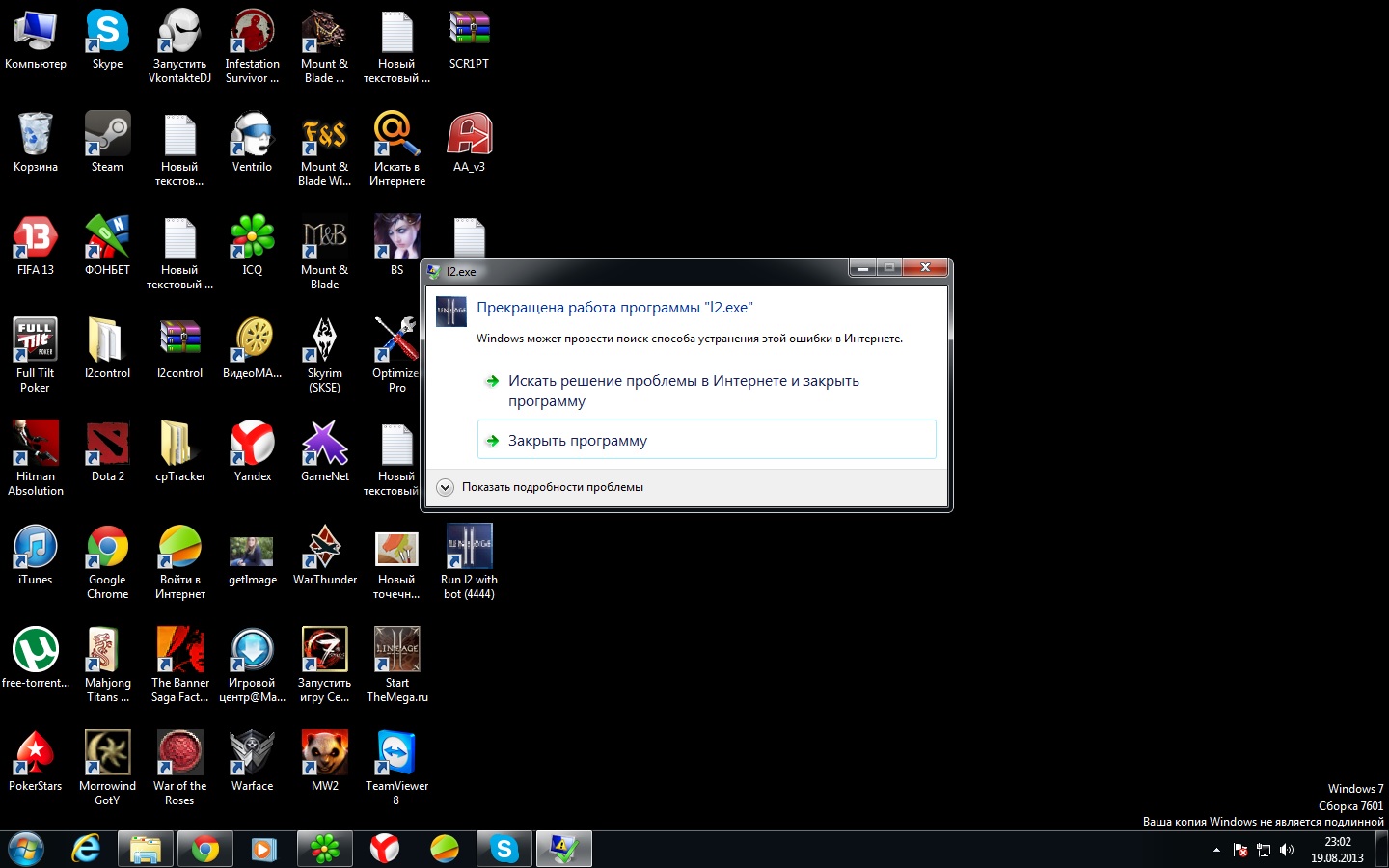Select the Warface shortcut

[x=252, y=763]
